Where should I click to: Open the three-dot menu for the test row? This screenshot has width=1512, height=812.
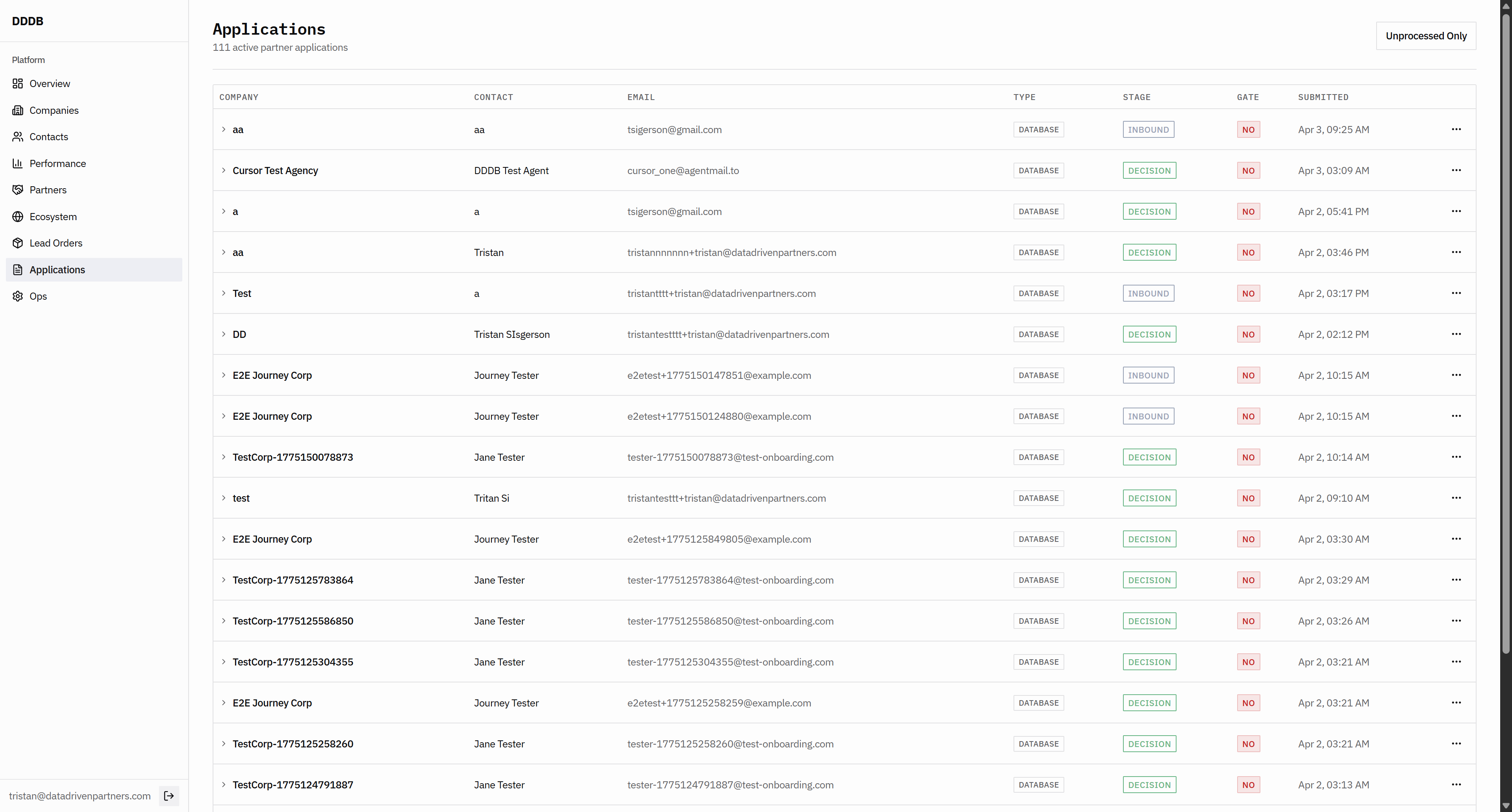point(1456,498)
